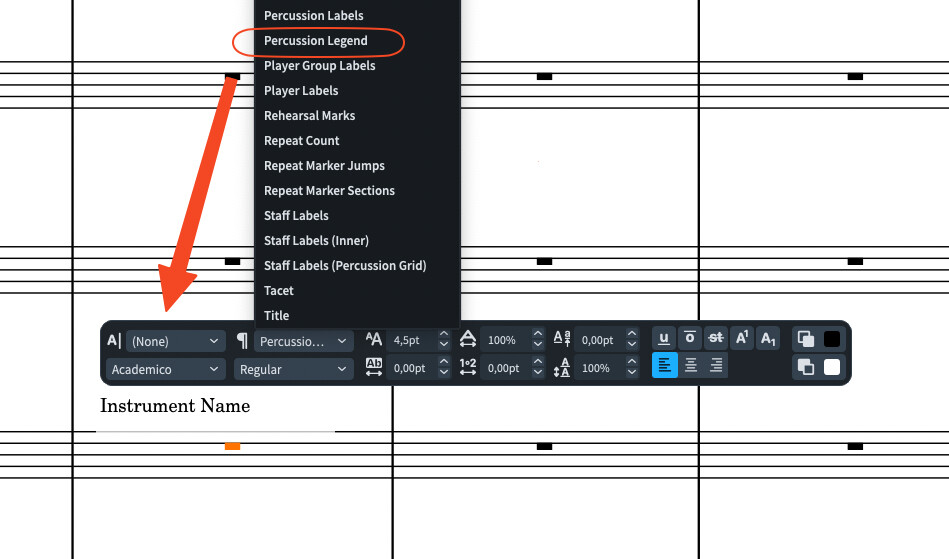Pick the black foreground color swatch
The image size is (949, 559).
coord(832,339)
